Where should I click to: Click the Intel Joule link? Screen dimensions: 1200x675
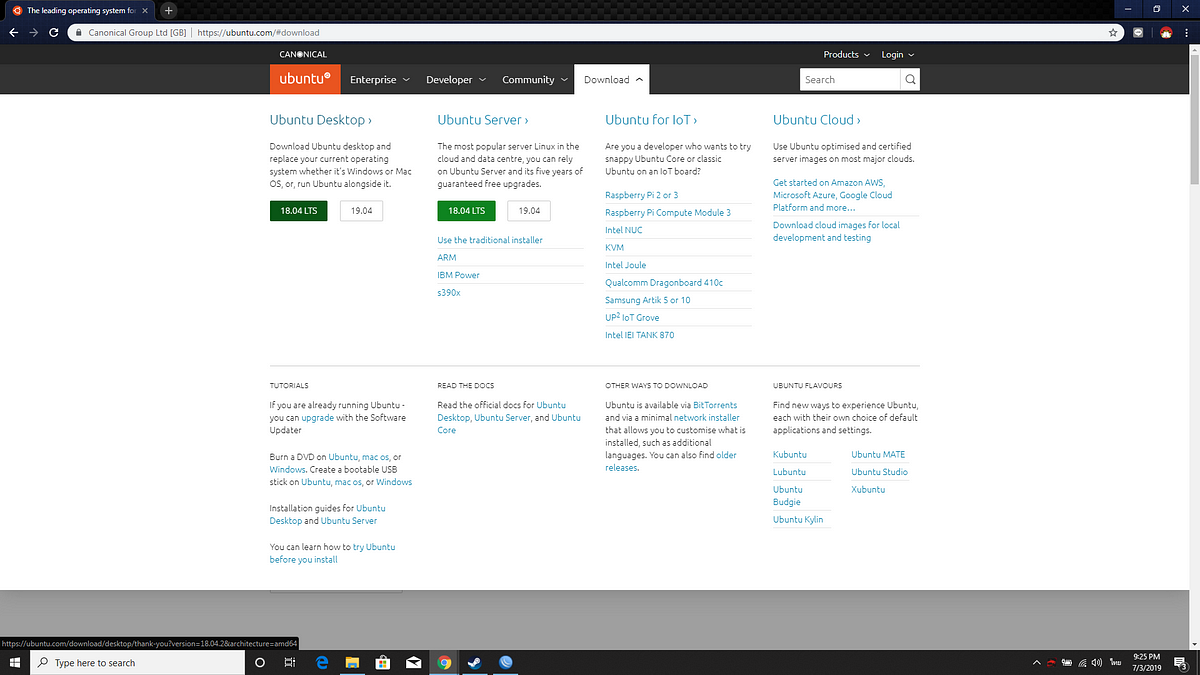click(x=626, y=265)
